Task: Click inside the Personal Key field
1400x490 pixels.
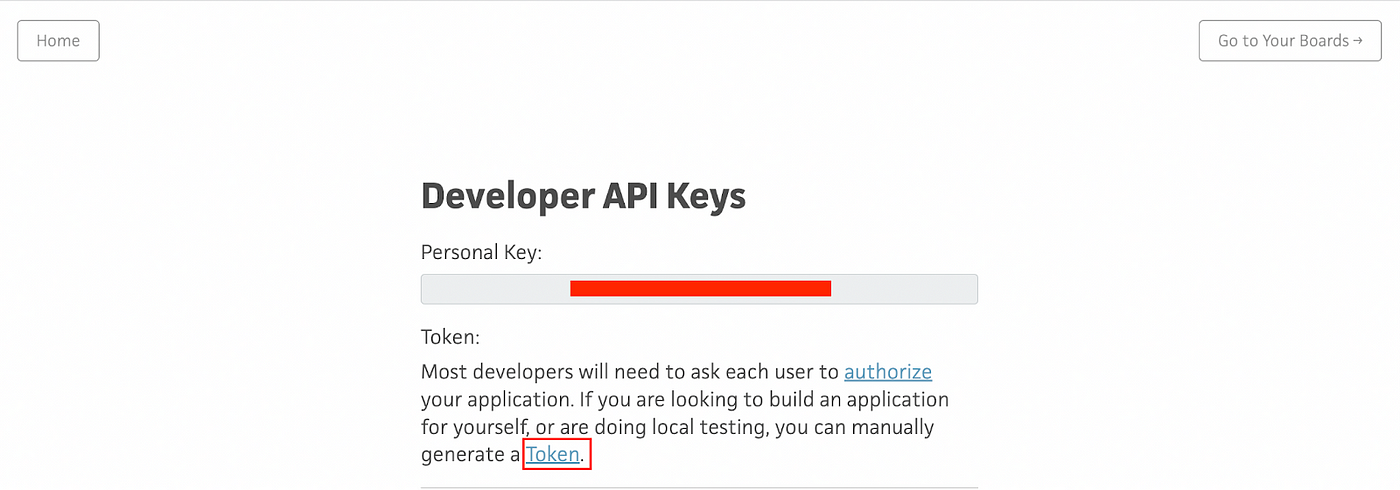Action: 699,289
